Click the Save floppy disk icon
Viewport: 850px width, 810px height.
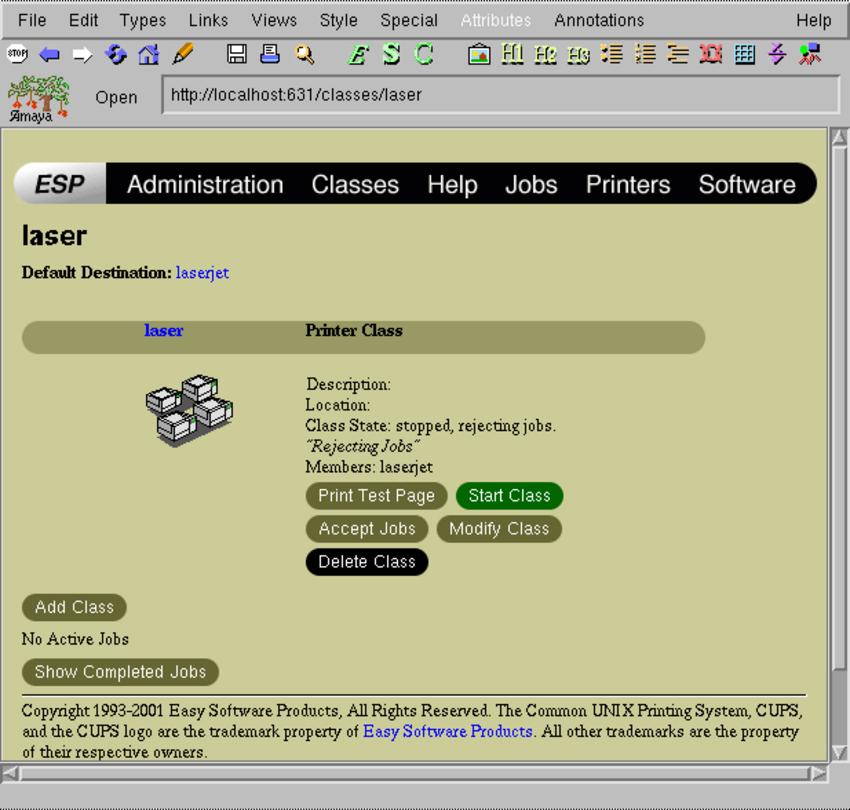pos(237,54)
